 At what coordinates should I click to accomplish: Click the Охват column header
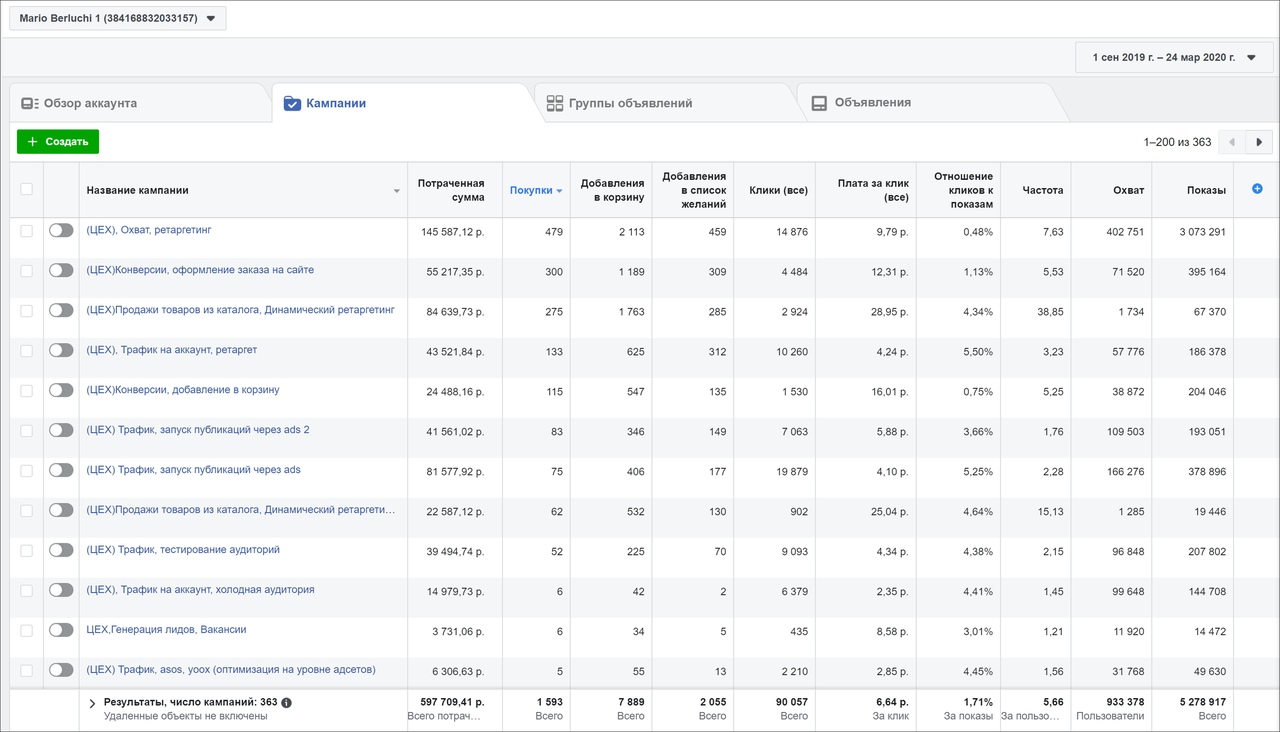1128,190
